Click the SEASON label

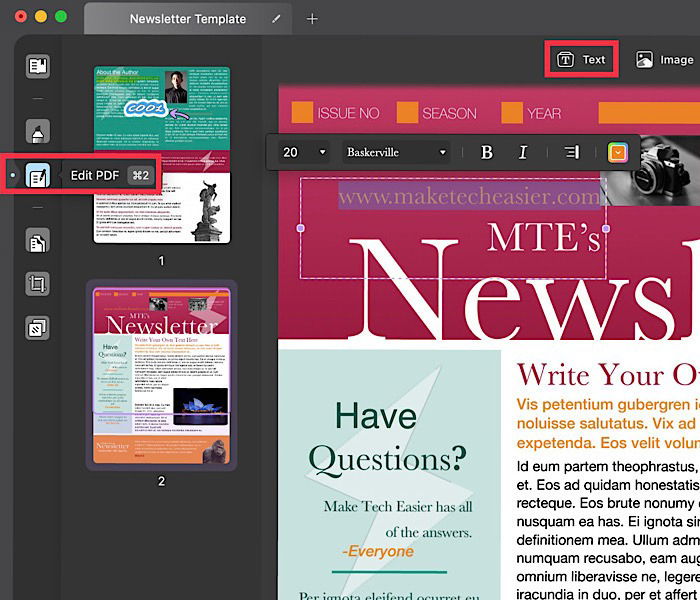pyautogui.click(x=450, y=113)
